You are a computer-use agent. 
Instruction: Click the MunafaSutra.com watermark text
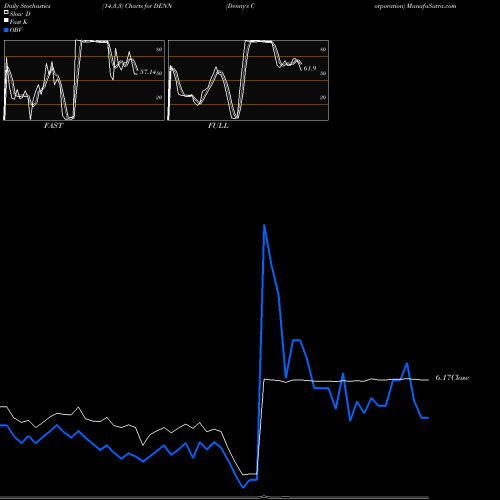tap(431, 6)
